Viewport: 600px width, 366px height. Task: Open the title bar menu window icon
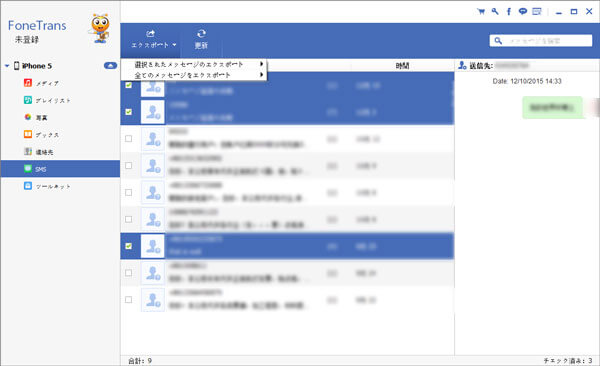pos(537,11)
